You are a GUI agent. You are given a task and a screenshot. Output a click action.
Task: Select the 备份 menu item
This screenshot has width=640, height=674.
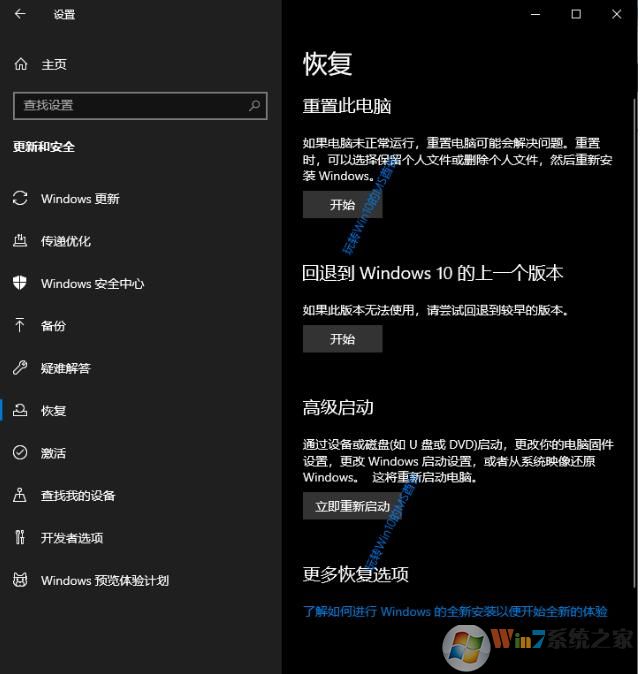(53, 326)
